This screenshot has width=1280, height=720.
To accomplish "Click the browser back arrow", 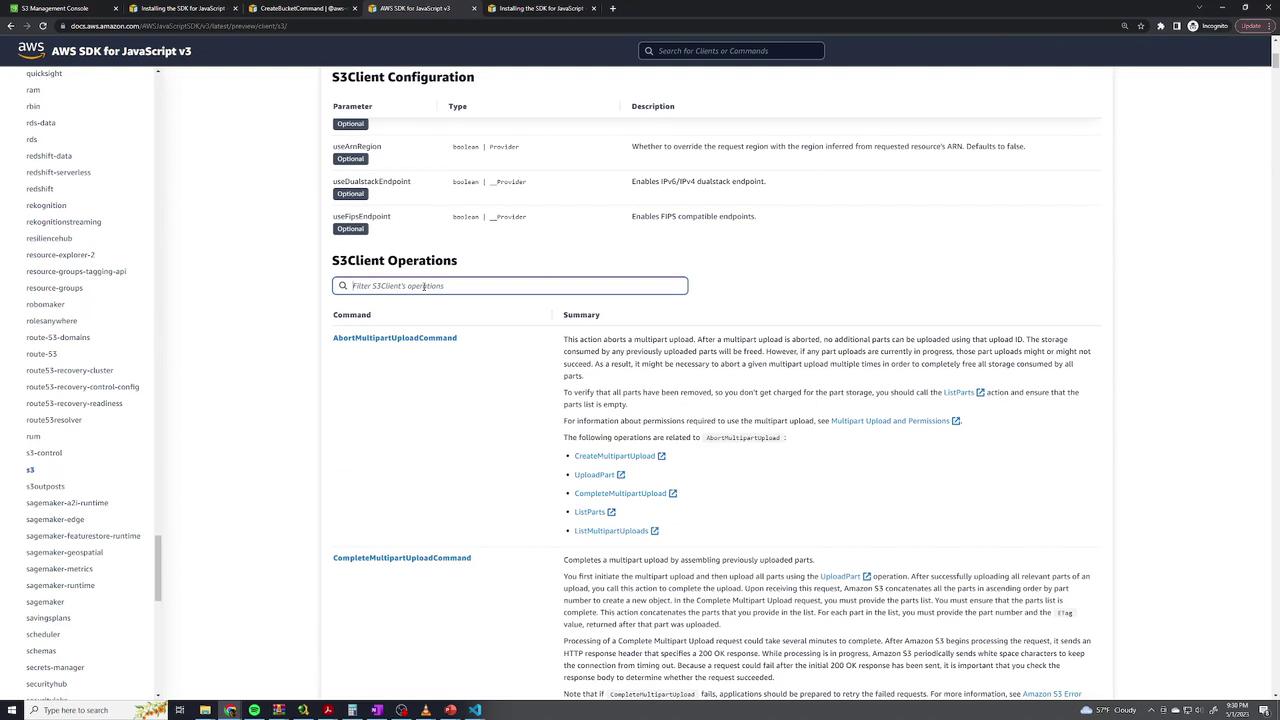I will (x=13, y=26).
